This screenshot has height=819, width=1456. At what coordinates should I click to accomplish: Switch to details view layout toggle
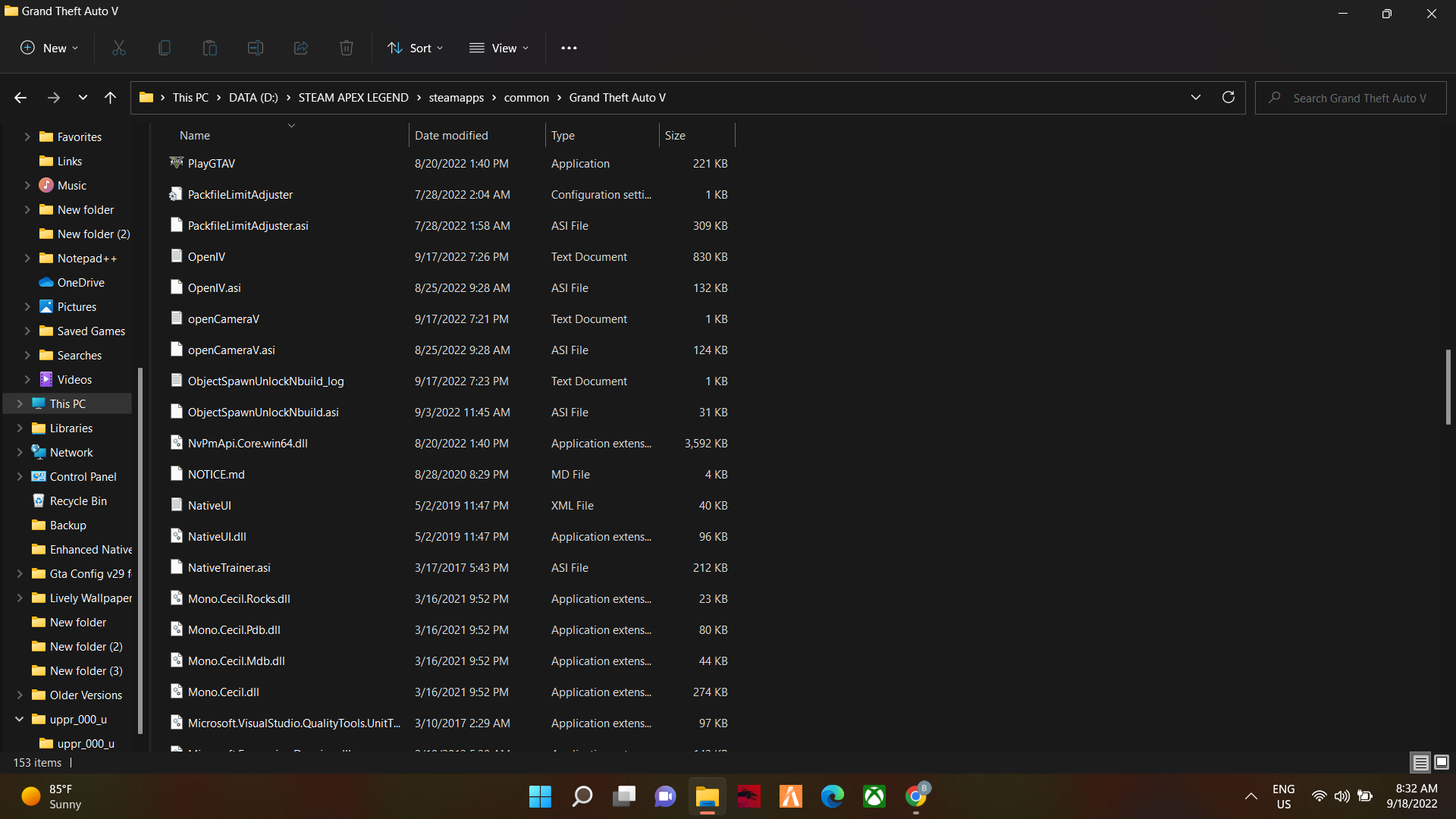pyautogui.click(x=1420, y=762)
